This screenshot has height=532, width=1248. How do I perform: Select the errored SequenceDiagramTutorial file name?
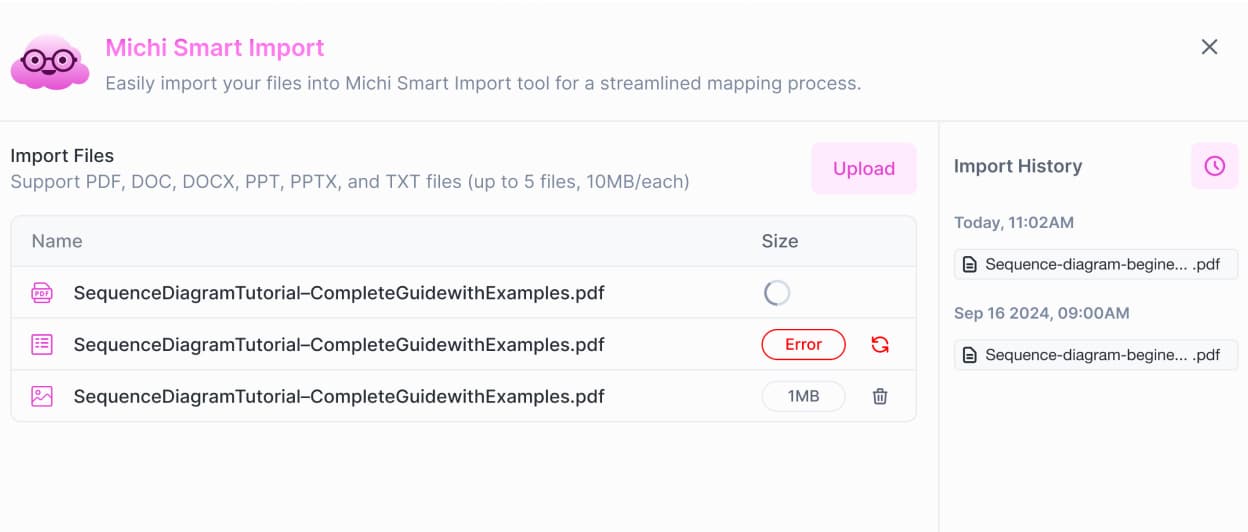click(339, 345)
